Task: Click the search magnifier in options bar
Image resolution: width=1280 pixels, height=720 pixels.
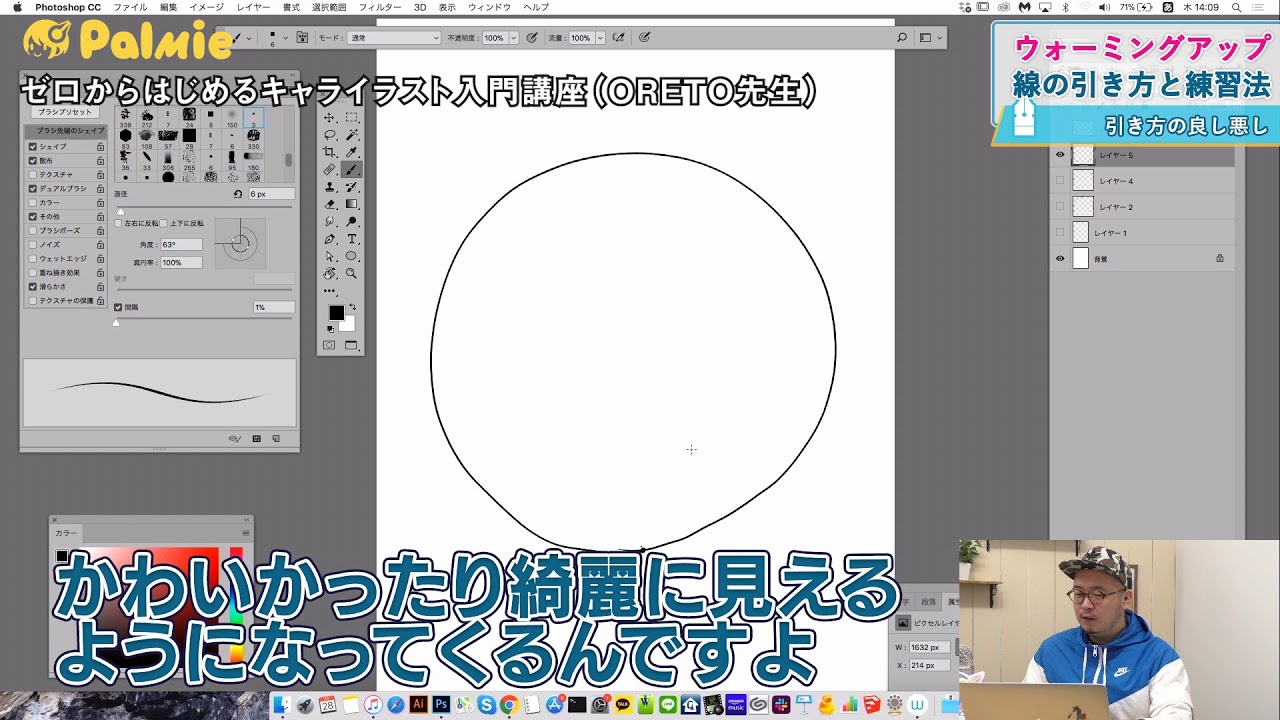Action: pyautogui.click(x=902, y=38)
